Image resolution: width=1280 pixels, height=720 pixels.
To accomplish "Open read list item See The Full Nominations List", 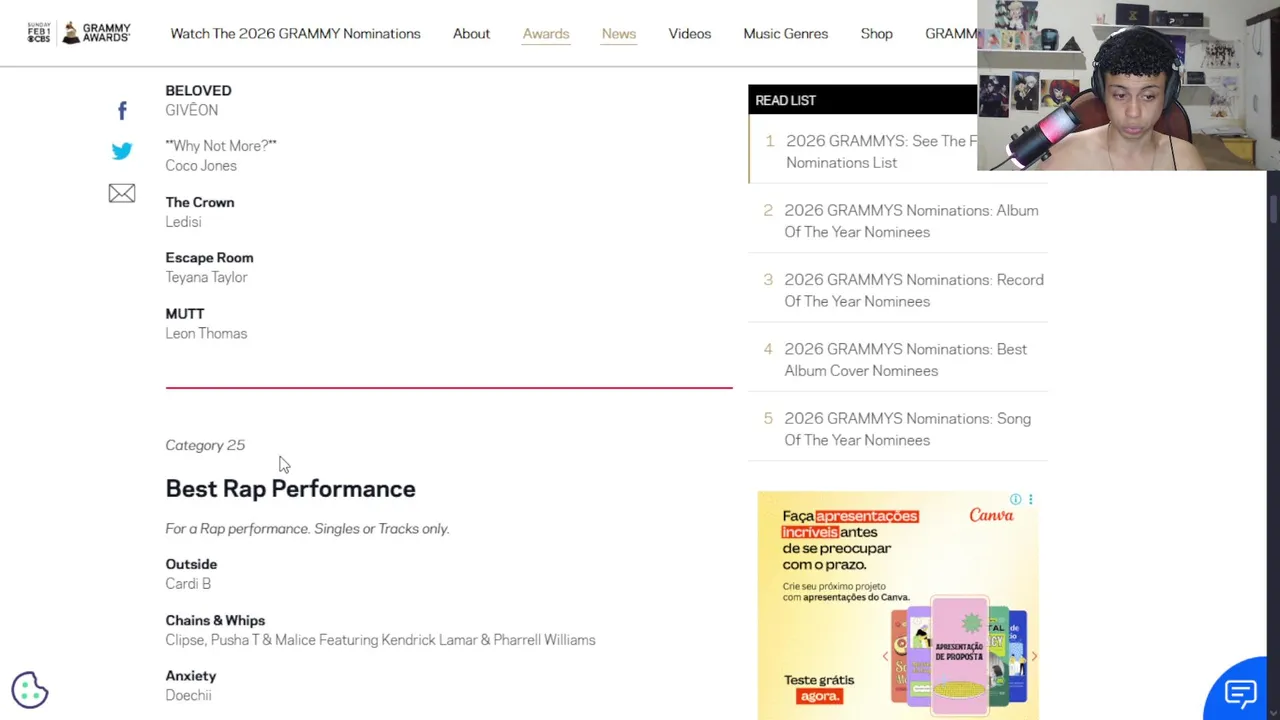I will 880,152.
